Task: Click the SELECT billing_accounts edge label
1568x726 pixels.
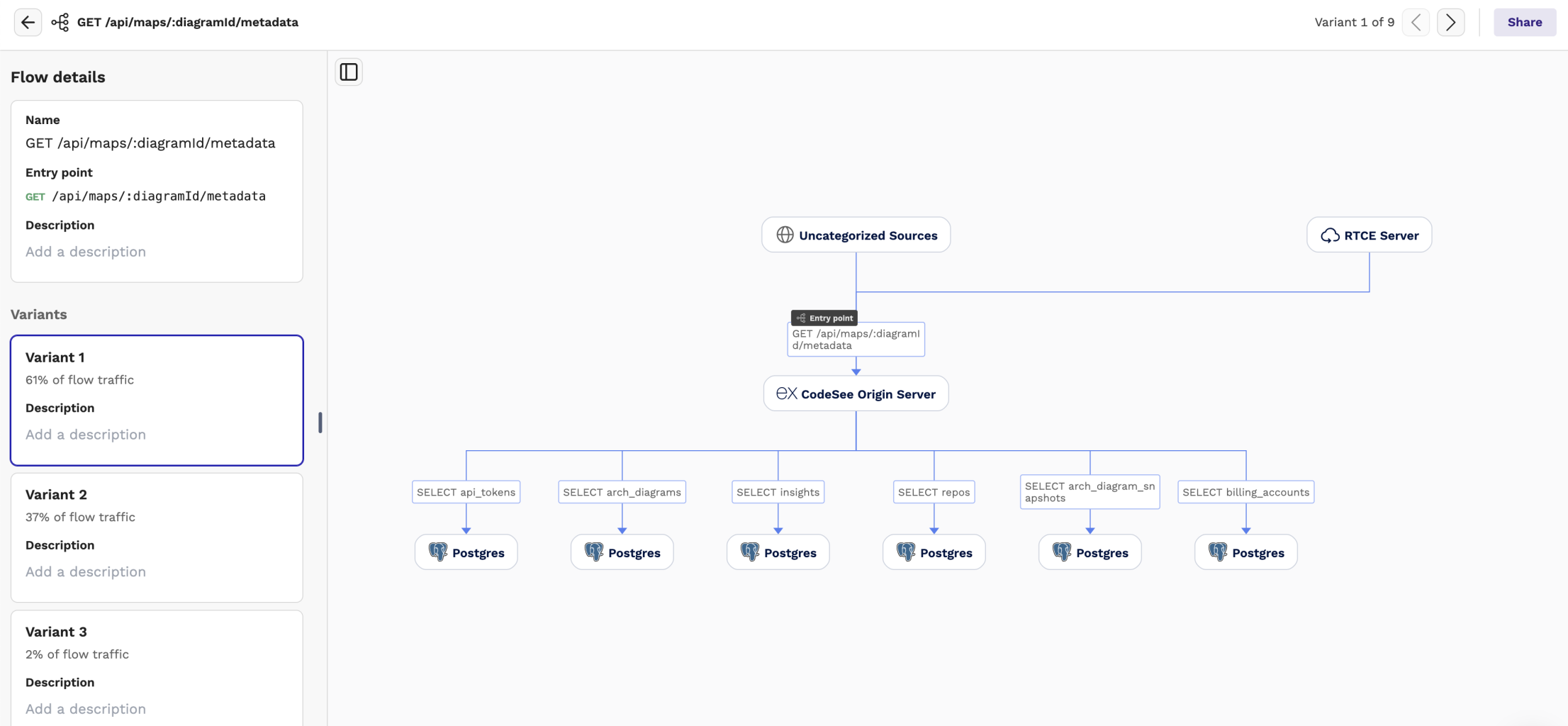Action: [1245, 492]
